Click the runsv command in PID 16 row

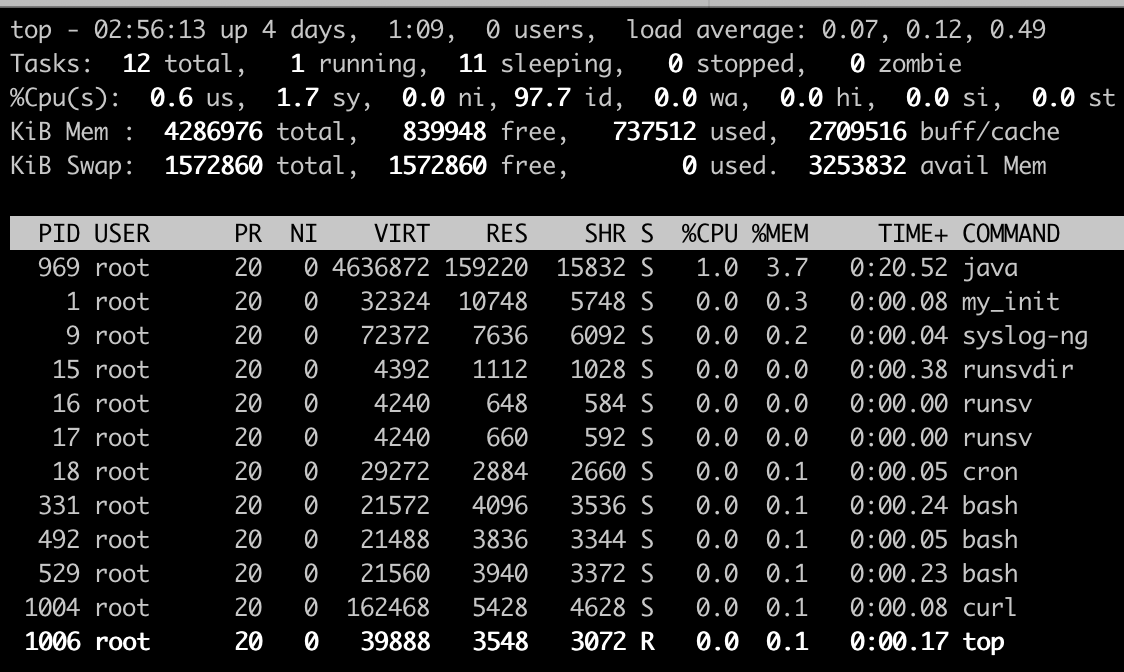997,404
